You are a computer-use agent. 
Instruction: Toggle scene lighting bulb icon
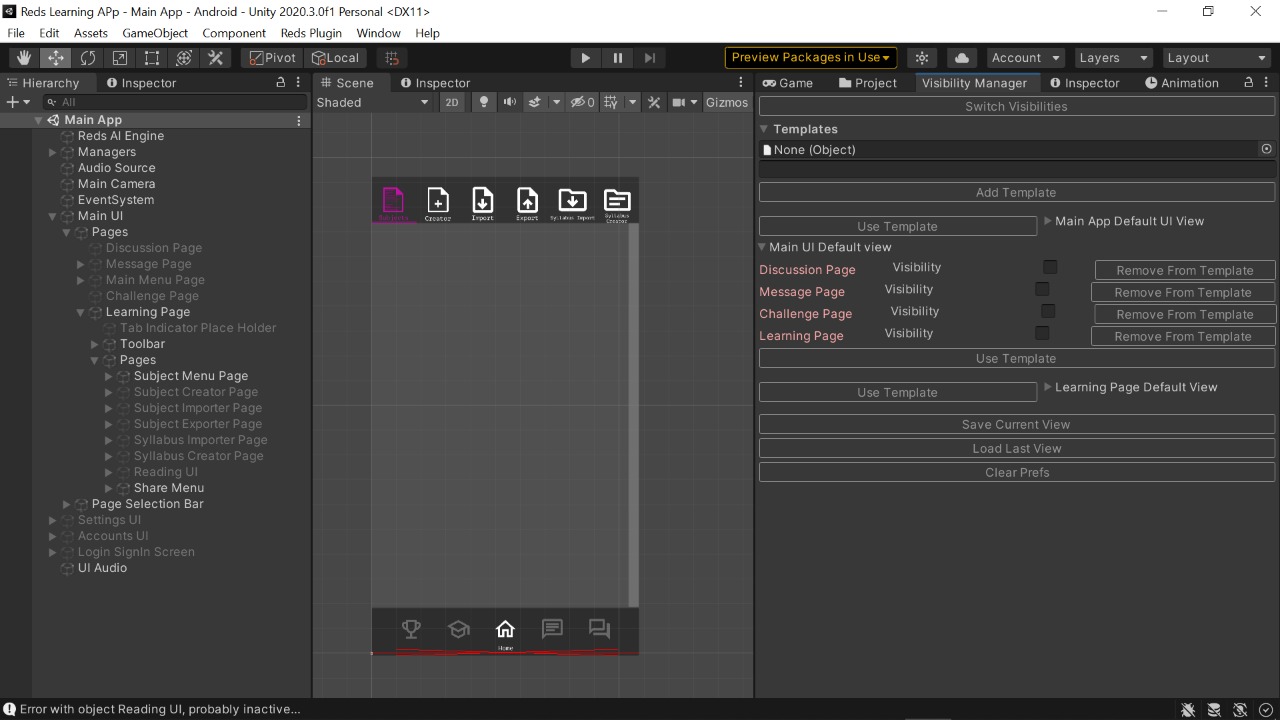tap(484, 102)
